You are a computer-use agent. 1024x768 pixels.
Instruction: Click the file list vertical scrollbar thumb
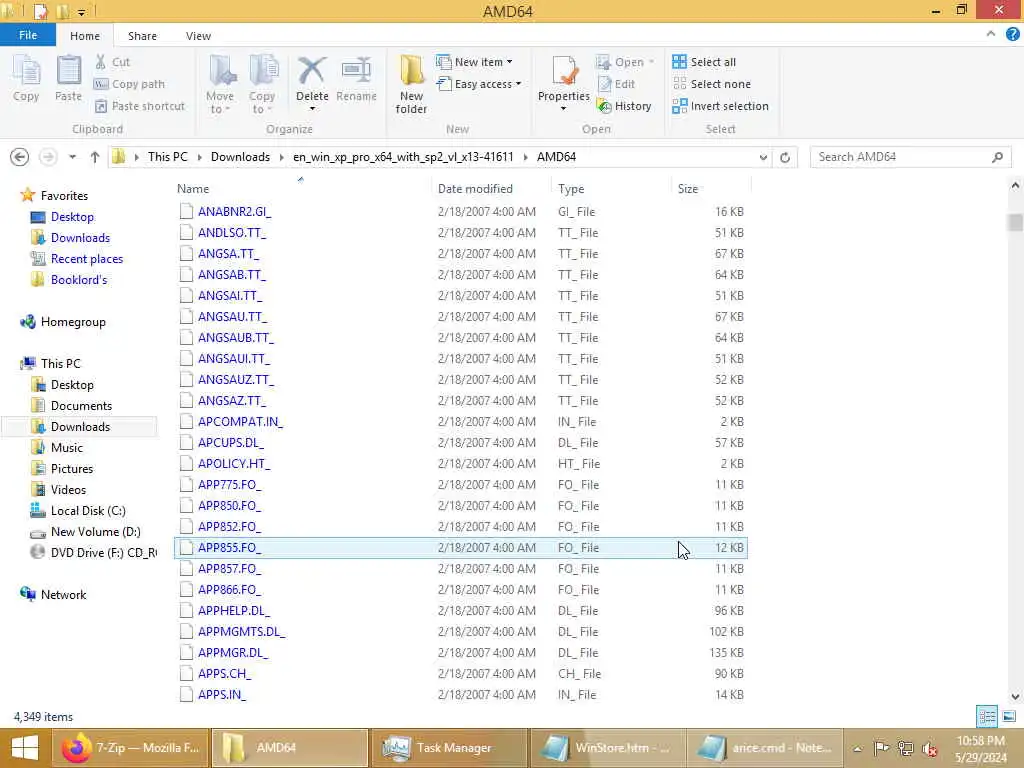click(x=1015, y=223)
